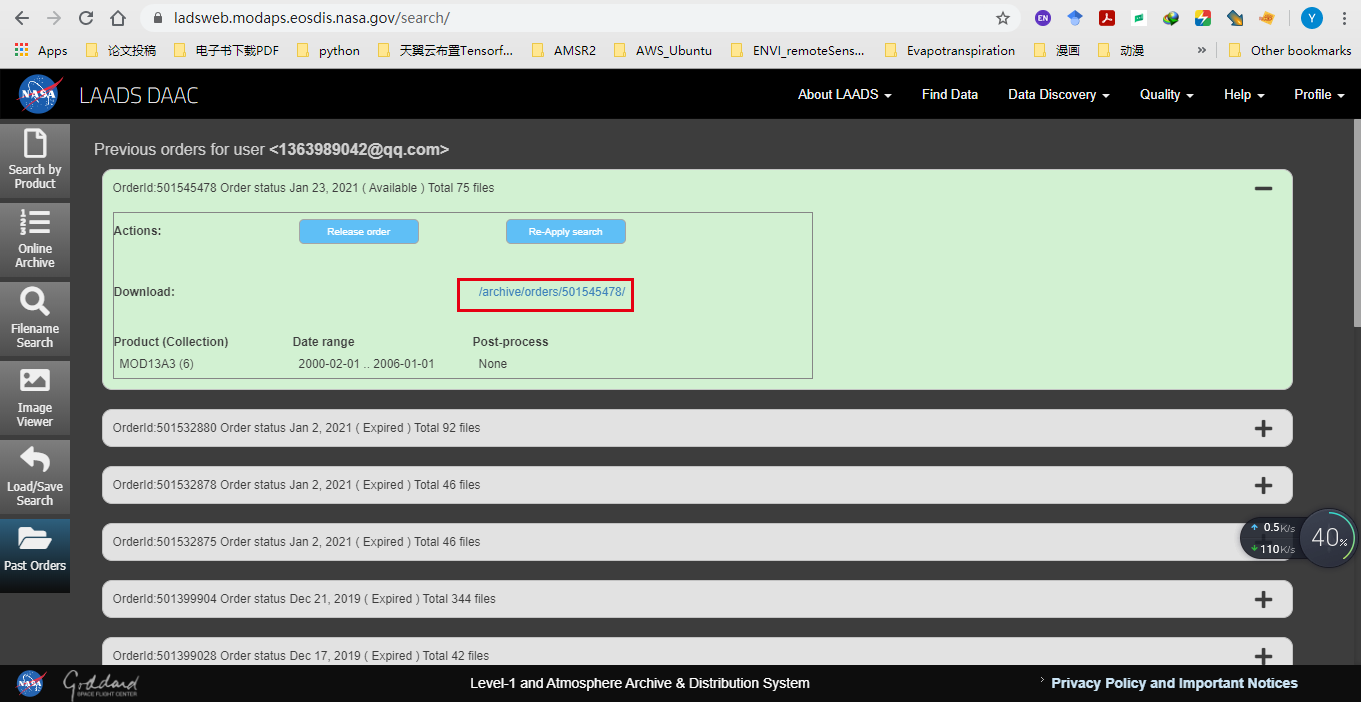Expand order 501399904 details
Screen dimensions: 1361x702
click(x=1263, y=598)
